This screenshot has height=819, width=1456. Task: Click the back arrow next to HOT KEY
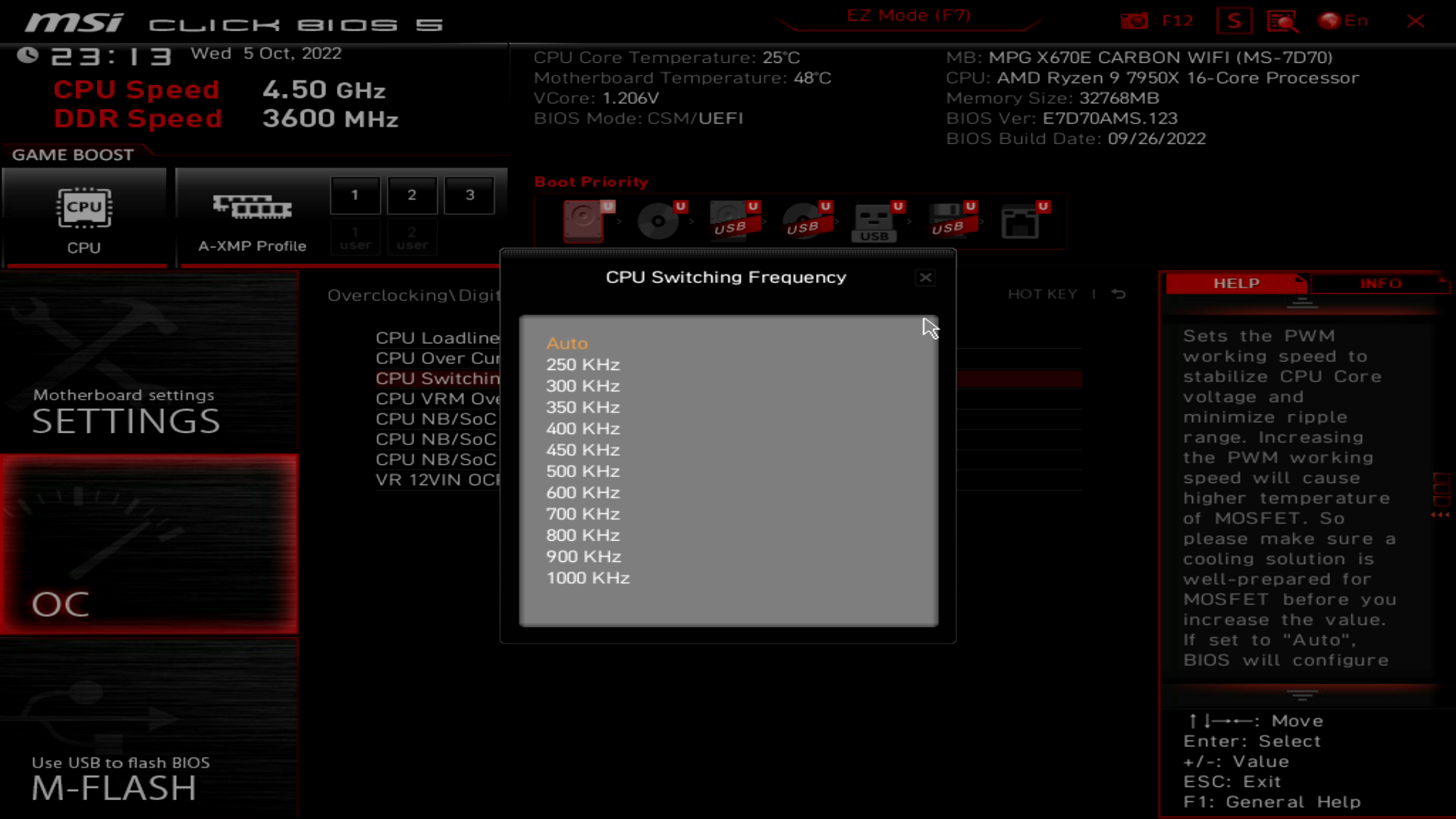point(1119,293)
